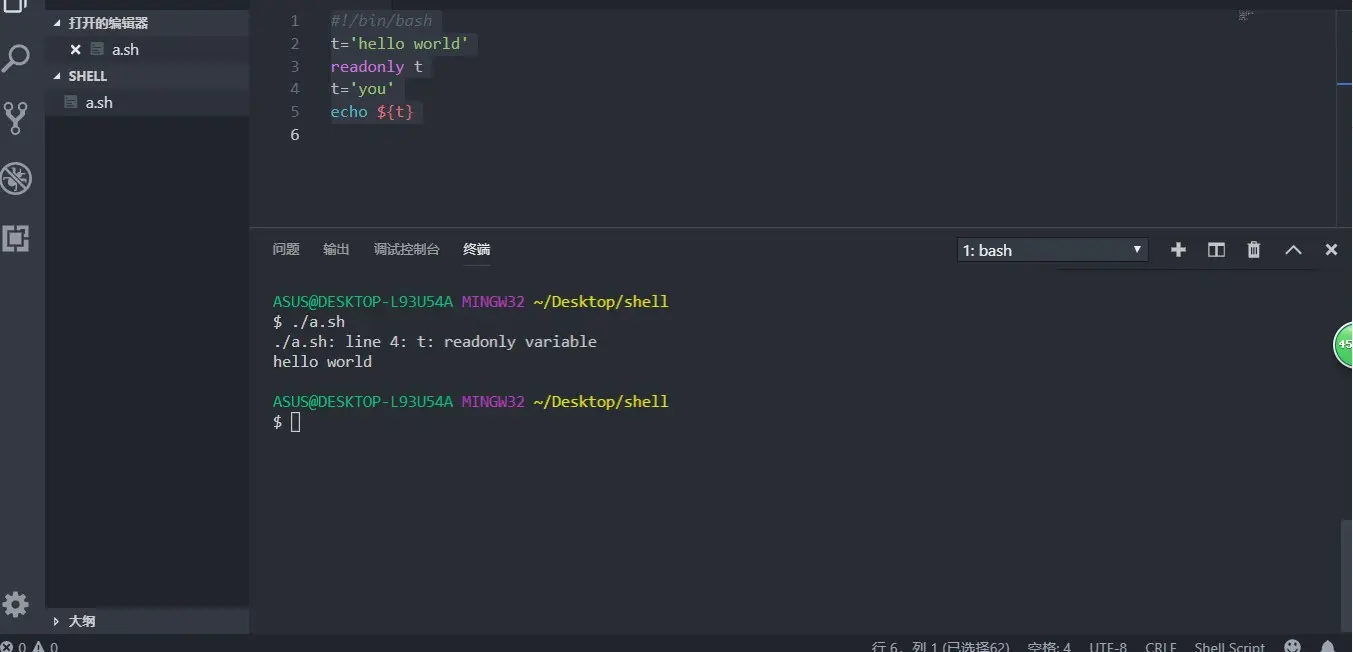Click the line "readonly t" in editor
The width and height of the screenshot is (1353, 652).
tap(377, 66)
